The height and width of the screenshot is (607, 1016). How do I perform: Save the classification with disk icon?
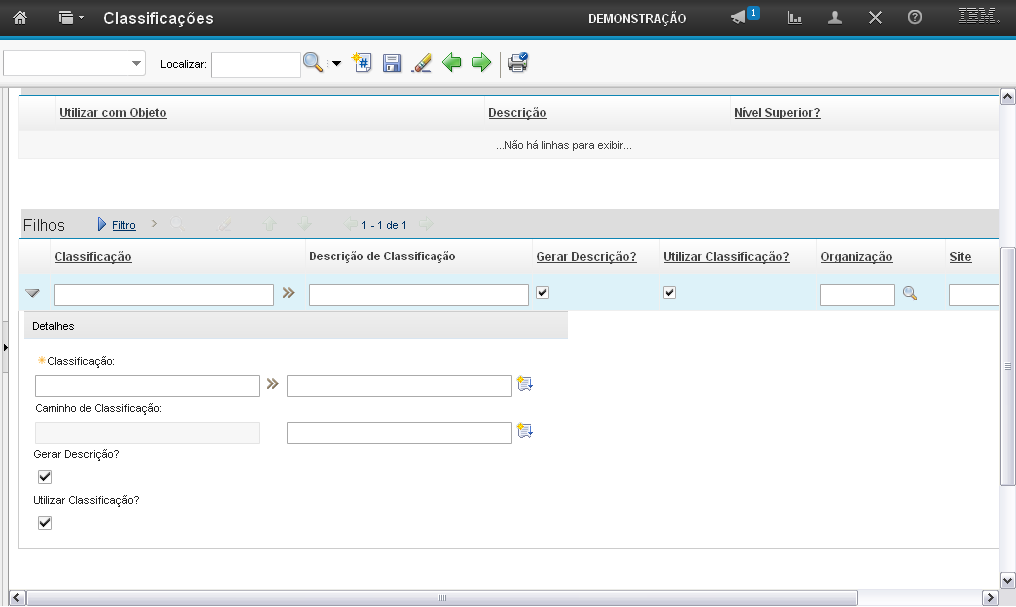[x=392, y=63]
